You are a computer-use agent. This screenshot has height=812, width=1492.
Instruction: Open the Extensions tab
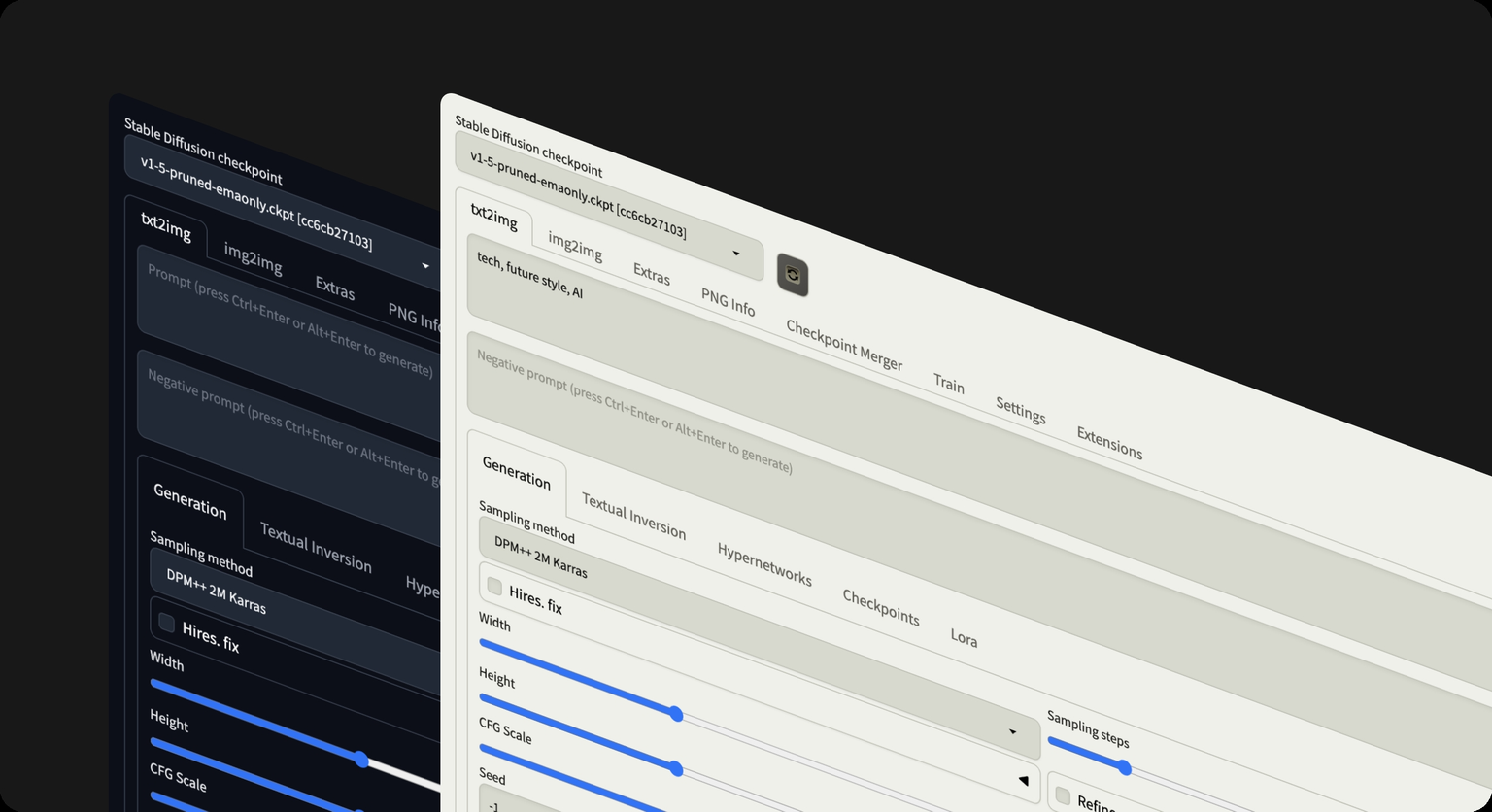tap(1109, 444)
